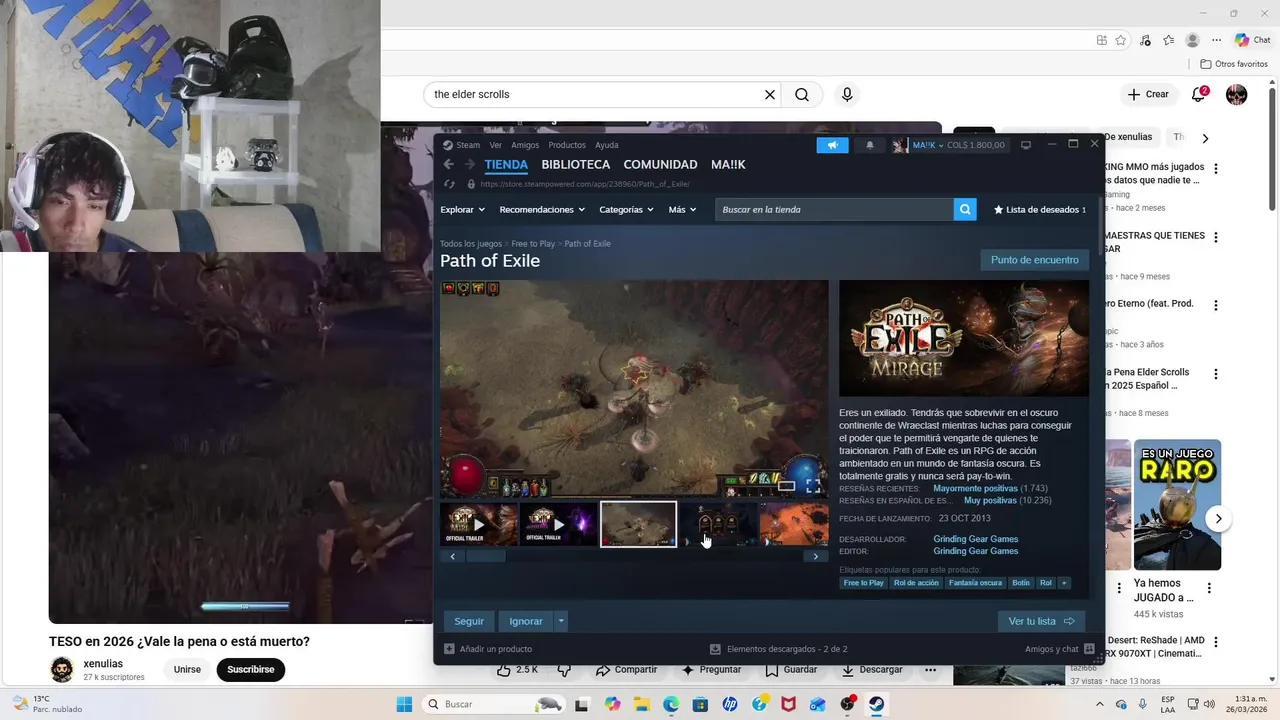Click the Unirse button on YouTube
The height and width of the screenshot is (720, 1280).
(187, 669)
